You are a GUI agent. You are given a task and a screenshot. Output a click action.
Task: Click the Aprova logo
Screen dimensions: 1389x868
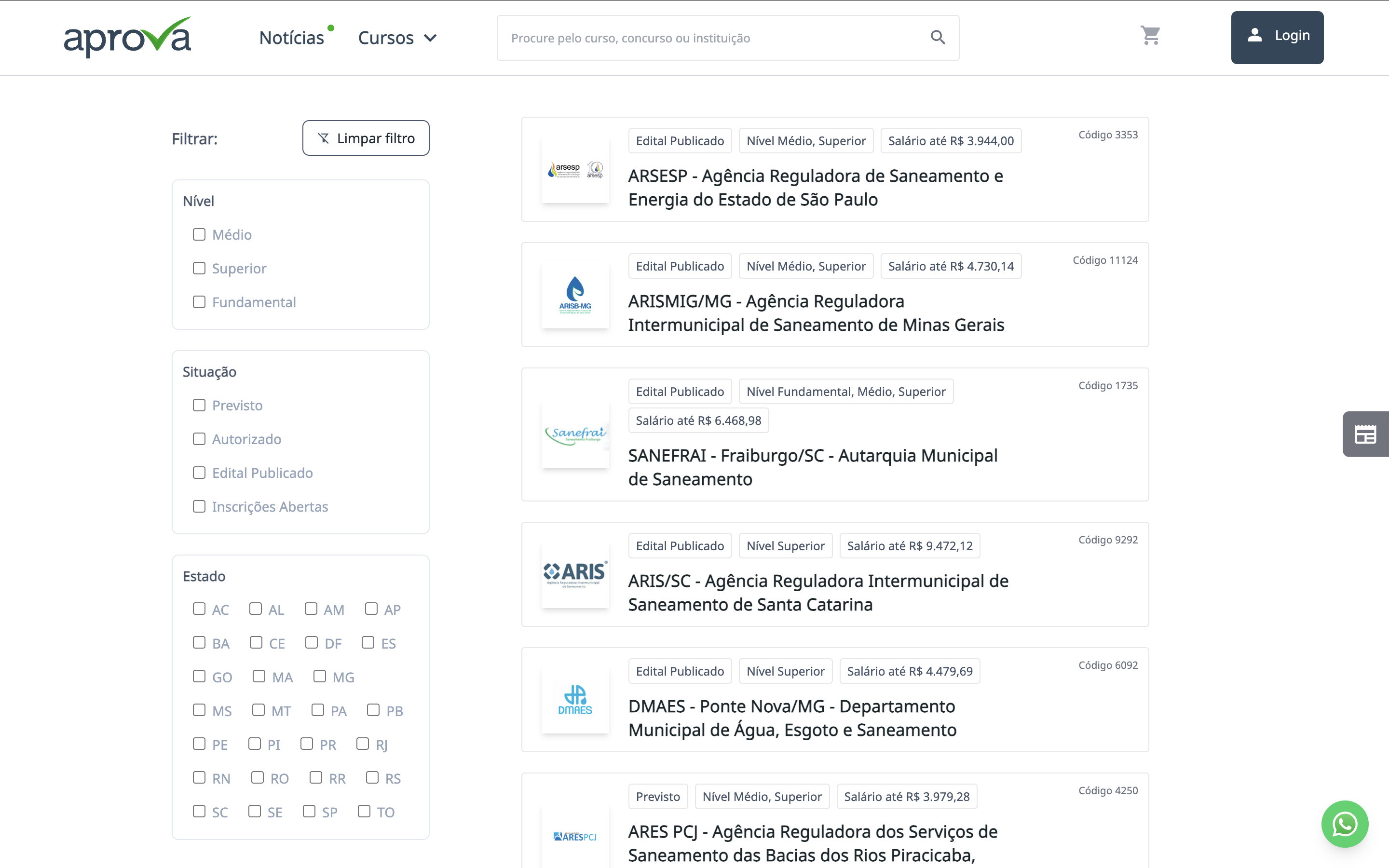click(127, 36)
